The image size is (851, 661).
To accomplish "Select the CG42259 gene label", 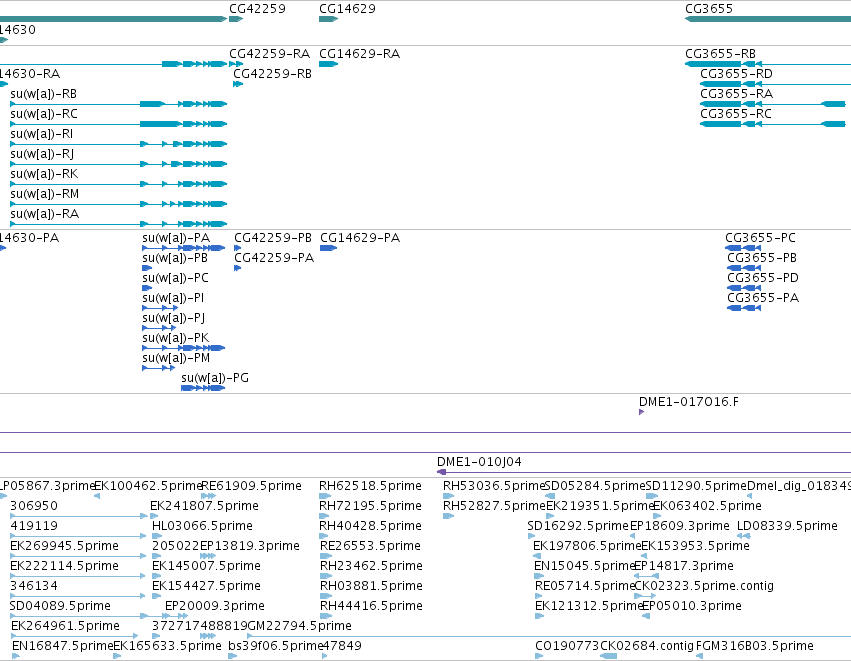I will (x=257, y=9).
